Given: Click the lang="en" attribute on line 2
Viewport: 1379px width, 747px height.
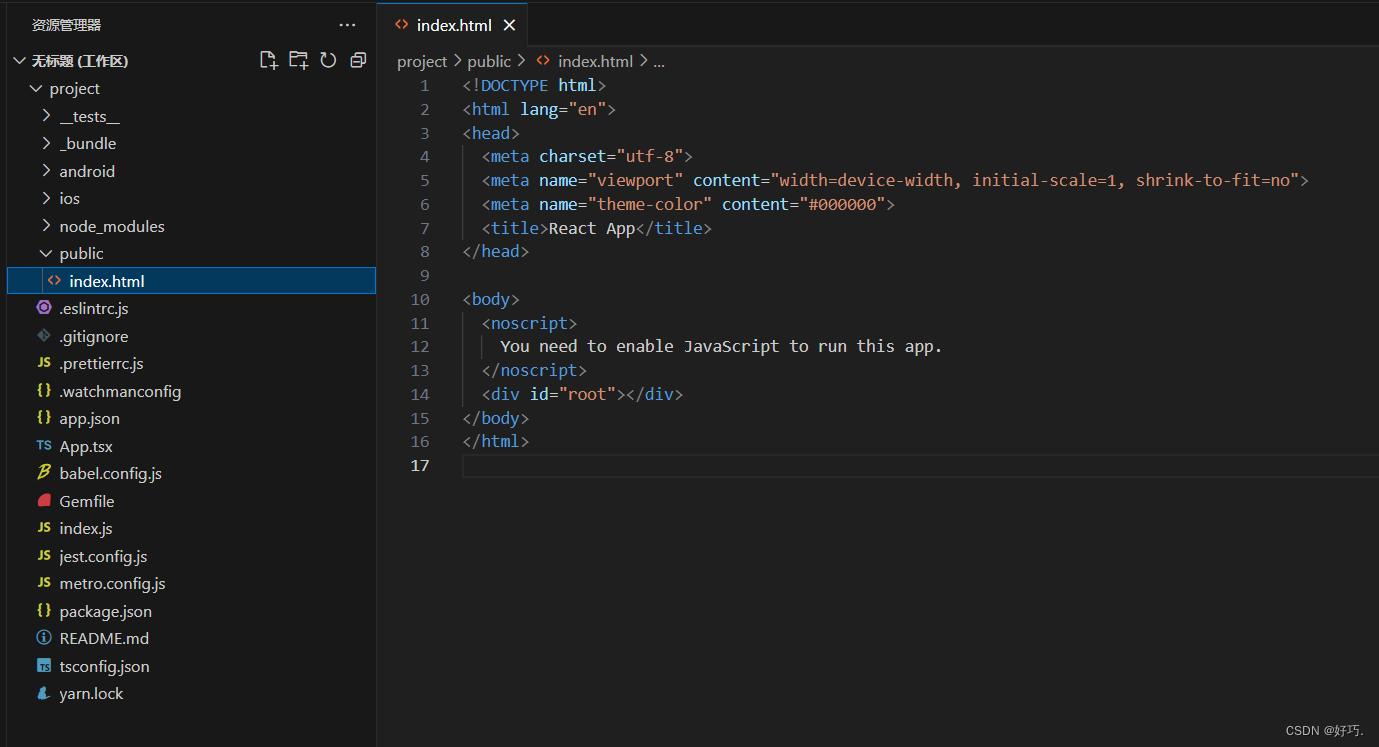Looking at the screenshot, I should pos(563,110).
